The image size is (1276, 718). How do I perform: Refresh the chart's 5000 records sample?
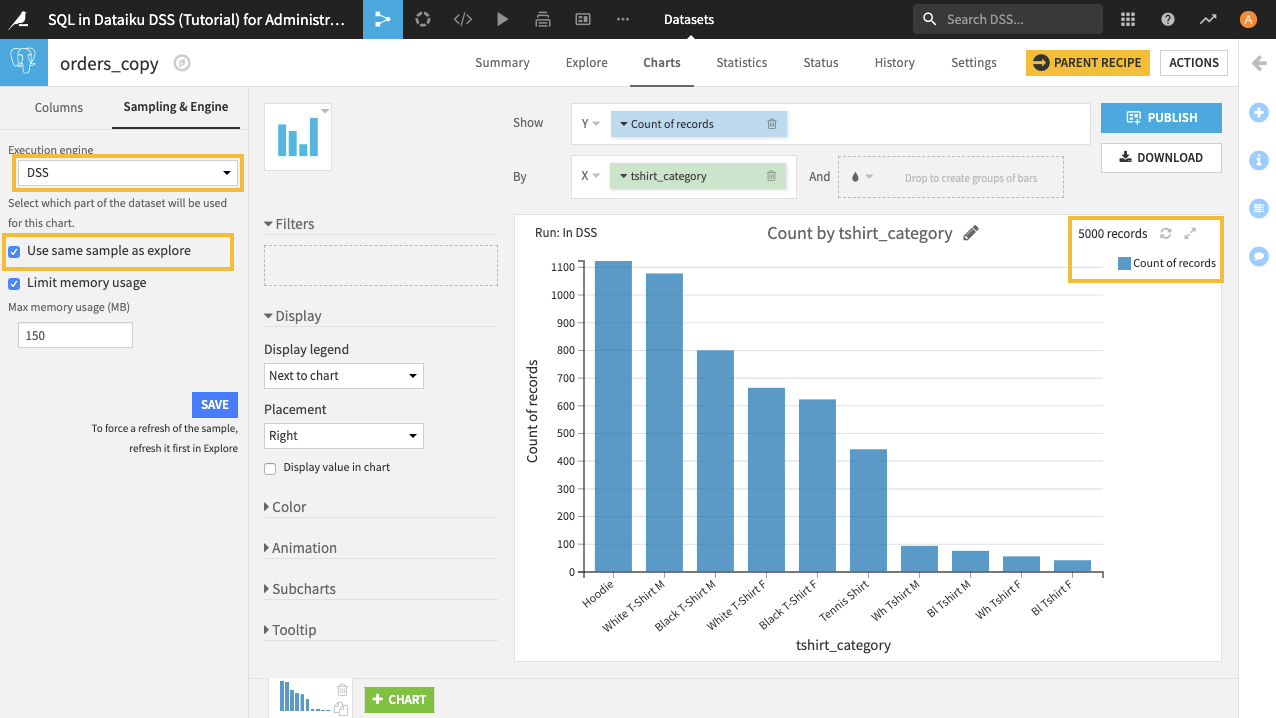point(1165,233)
